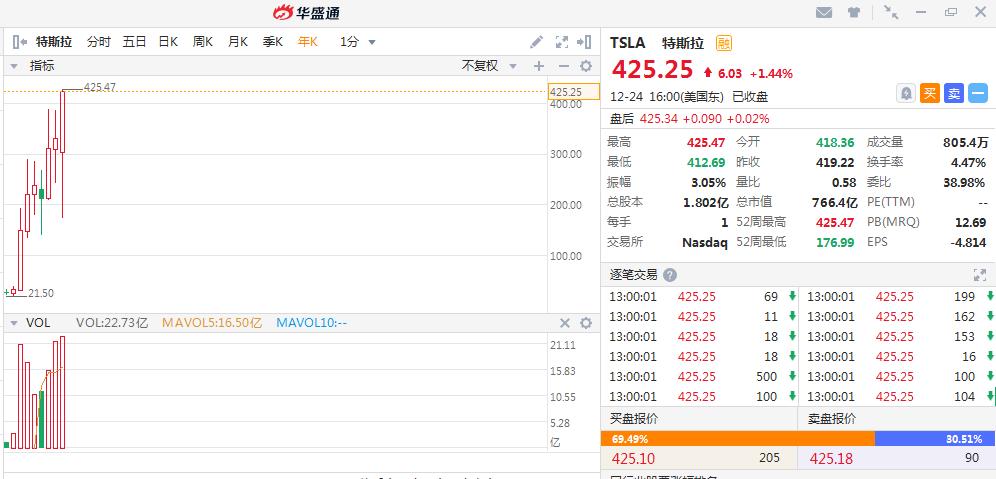Set a price alert bell icon
The image size is (996, 479).
point(906,93)
